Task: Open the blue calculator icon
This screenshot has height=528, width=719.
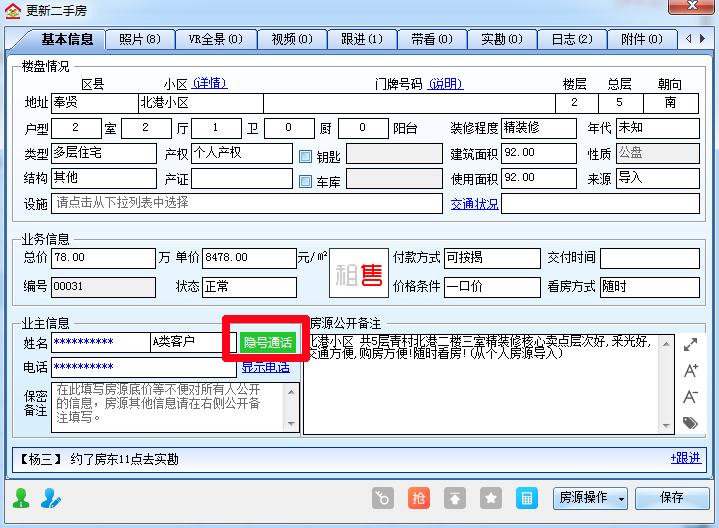Action: (x=526, y=498)
